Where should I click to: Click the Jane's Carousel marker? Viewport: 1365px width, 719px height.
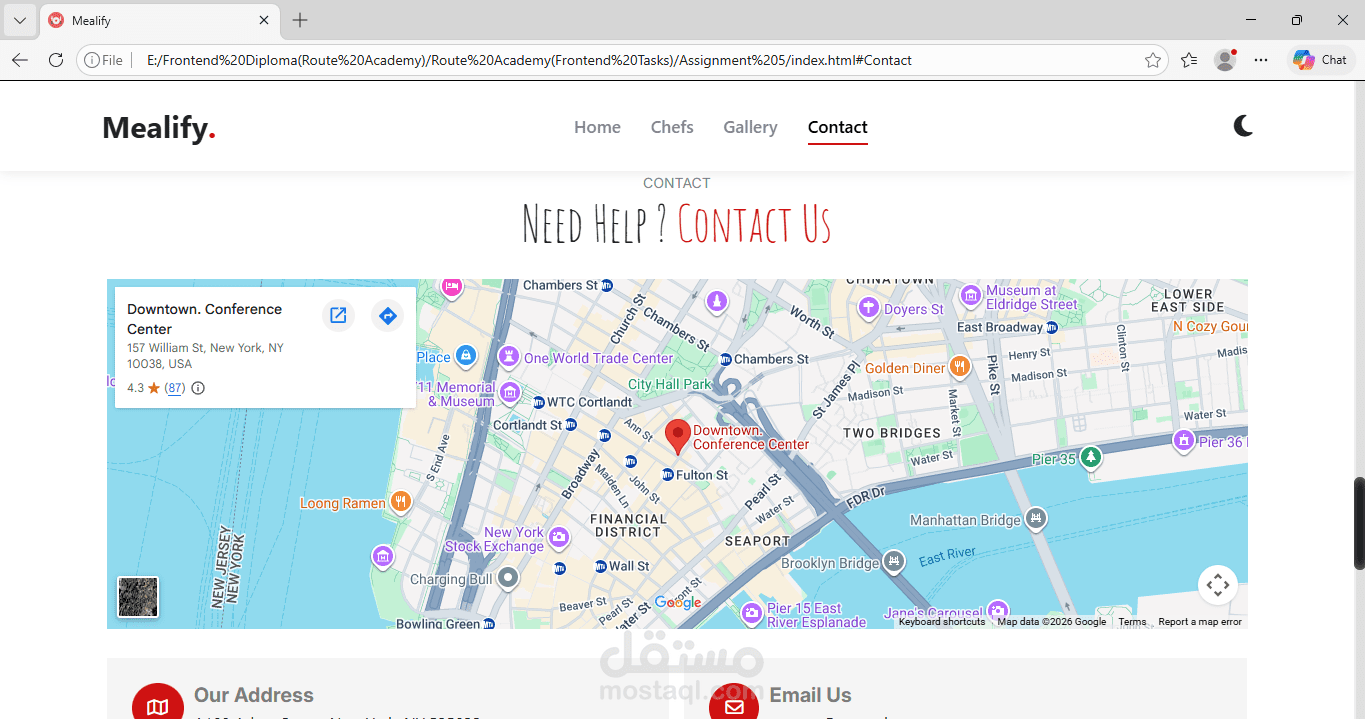[x=997, y=610]
